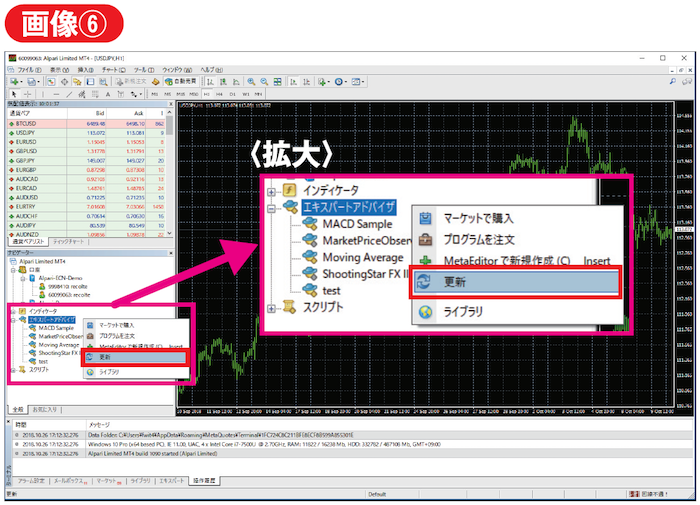Click the zoom in magnifier icon
Viewport: 700px width, 505px height.
pyautogui.click(x=251, y=82)
